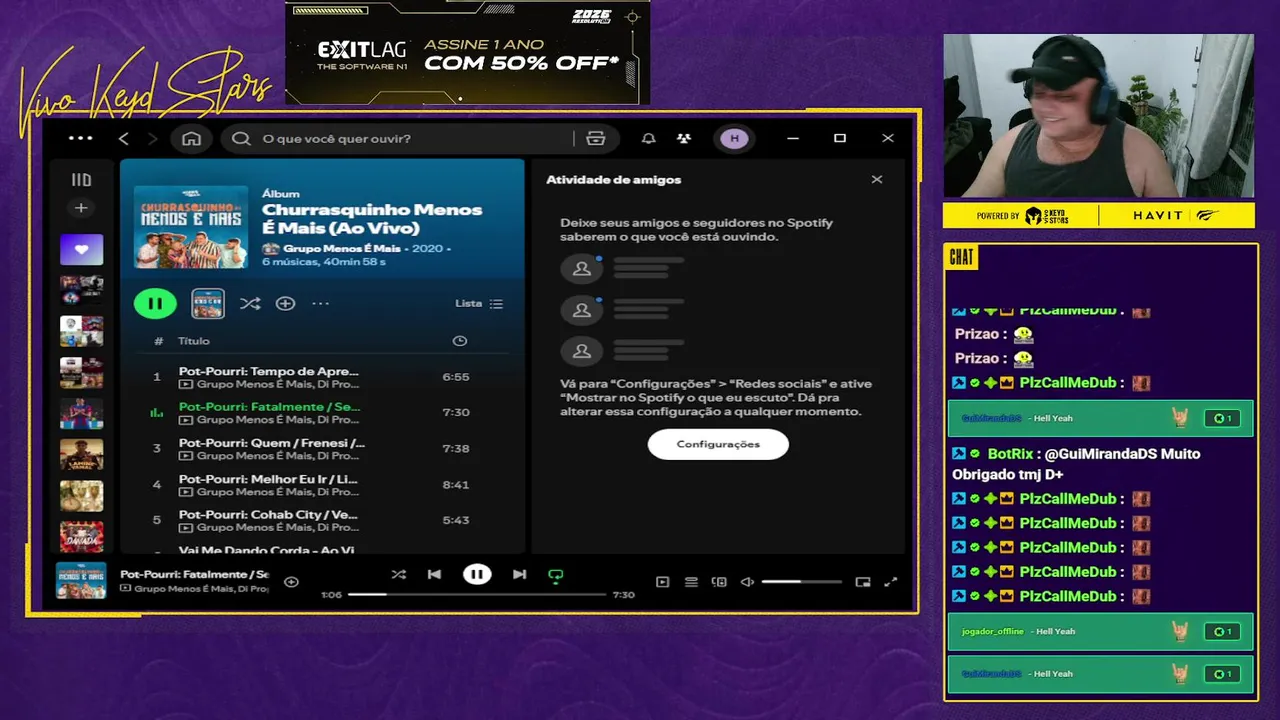This screenshot has height=720, width=1280.
Task: Click third friend placeholder avatar
Action: (x=582, y=351)
